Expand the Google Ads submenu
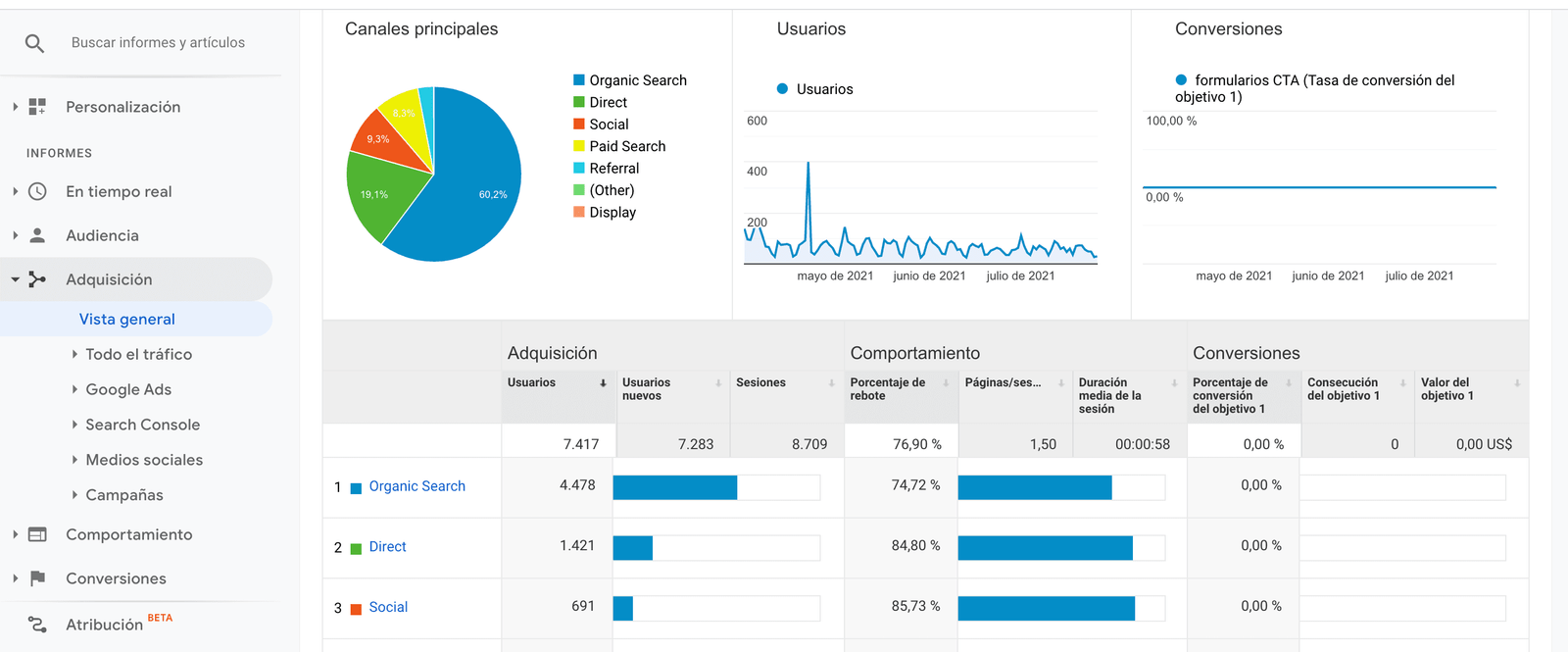Image resolution: width=1568 pixels, height=652 pixels. point(74,389)
